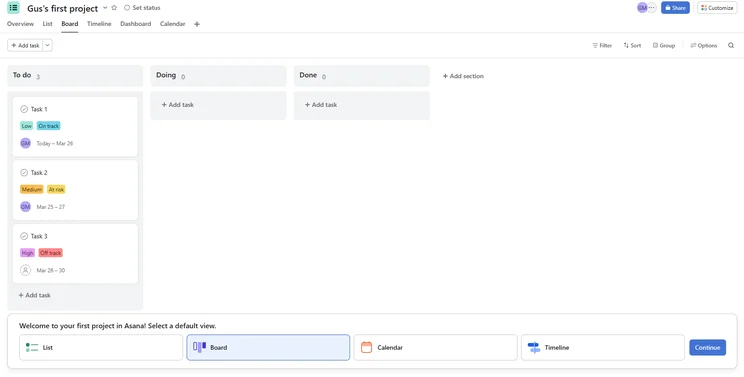Add a new view tab with plus icon

point(197,24)
